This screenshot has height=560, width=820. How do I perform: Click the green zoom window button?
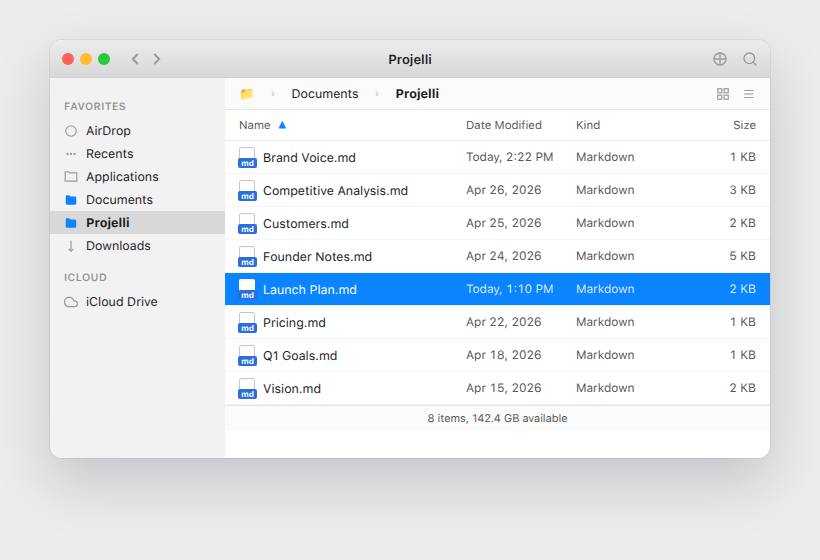(104, 59)
